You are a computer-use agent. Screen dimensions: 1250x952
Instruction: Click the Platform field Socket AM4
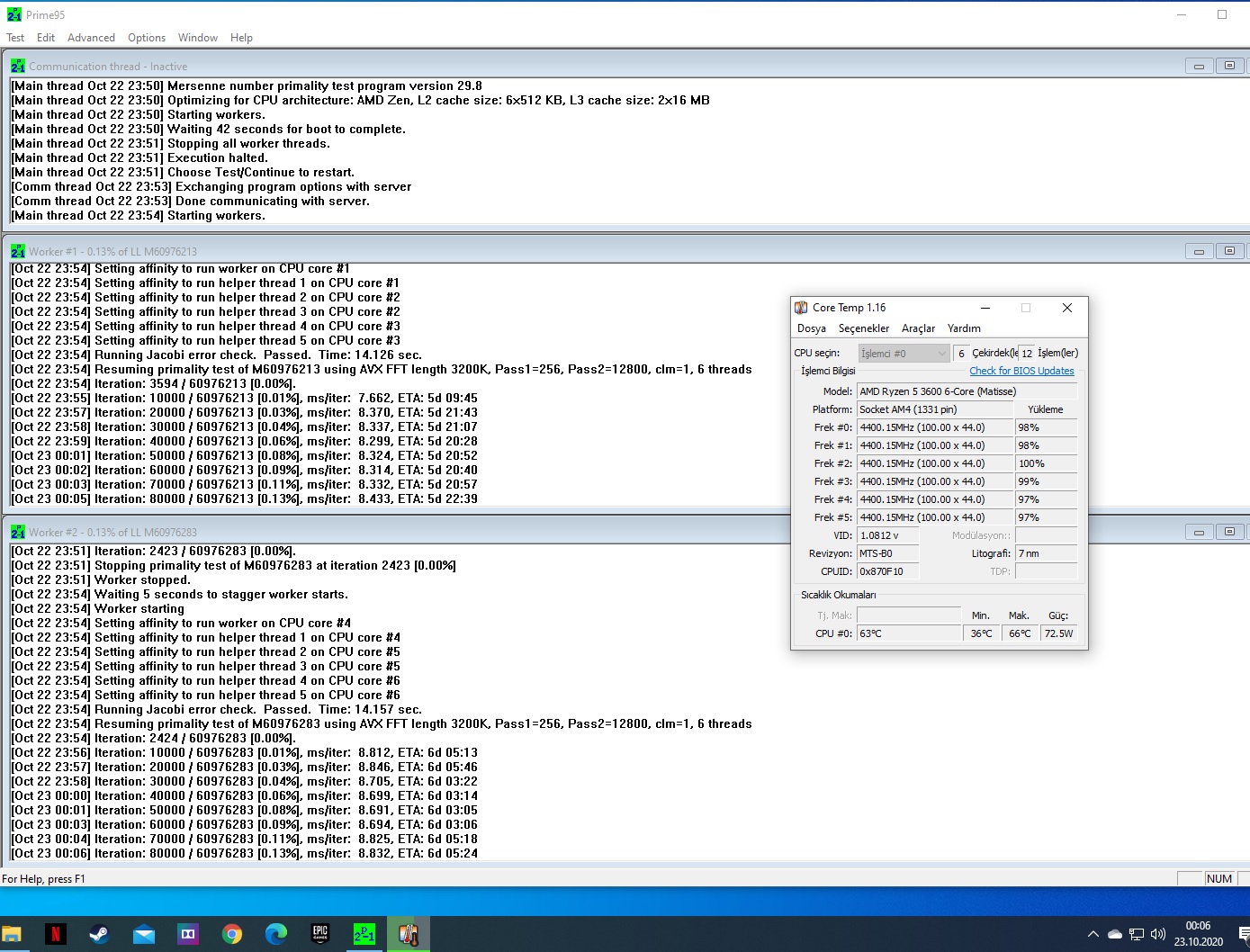point(934,409)
